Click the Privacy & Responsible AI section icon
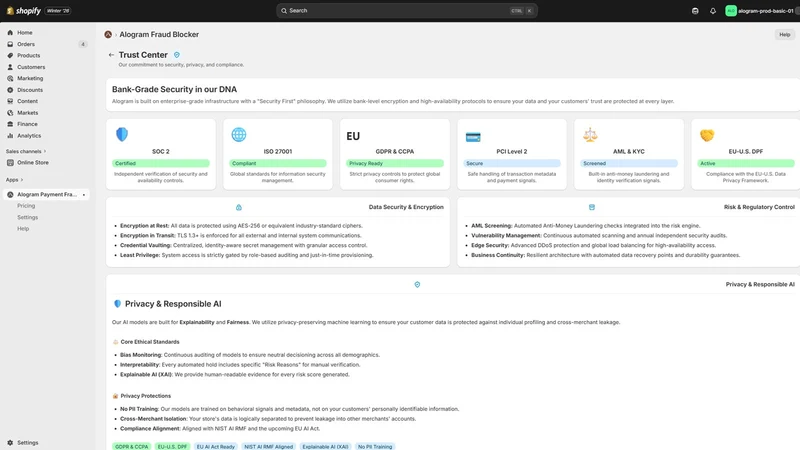Viewport: 800px width, 450px height. [417, 285]
